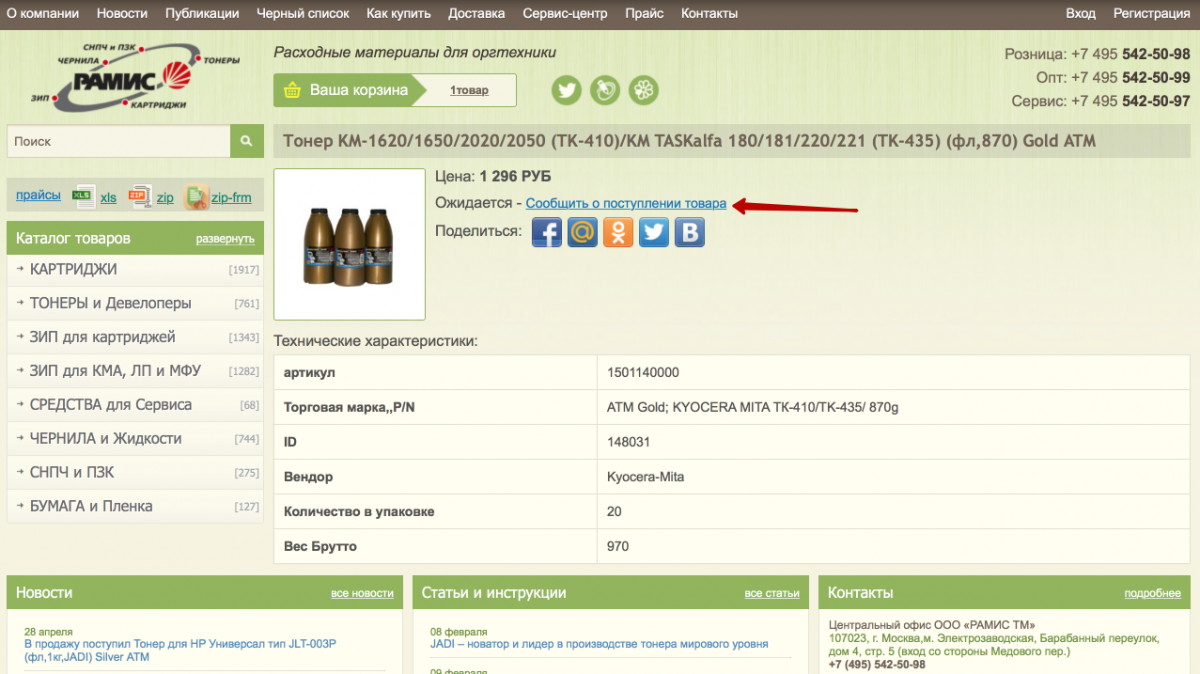Image resolution: width=1200 pixels, height=674 pixels.
Task: Open Черный список menu item
Action: point(303,13)
